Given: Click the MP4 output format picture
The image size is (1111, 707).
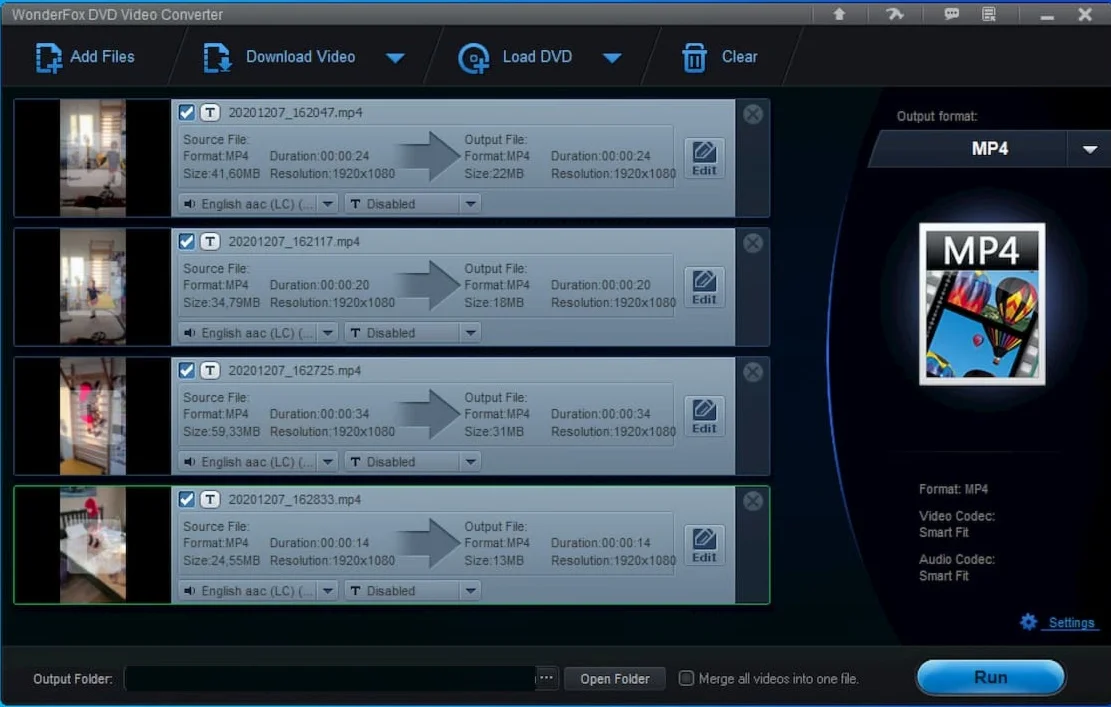Looking at the screenshot, I should click(x=982, y=304).
